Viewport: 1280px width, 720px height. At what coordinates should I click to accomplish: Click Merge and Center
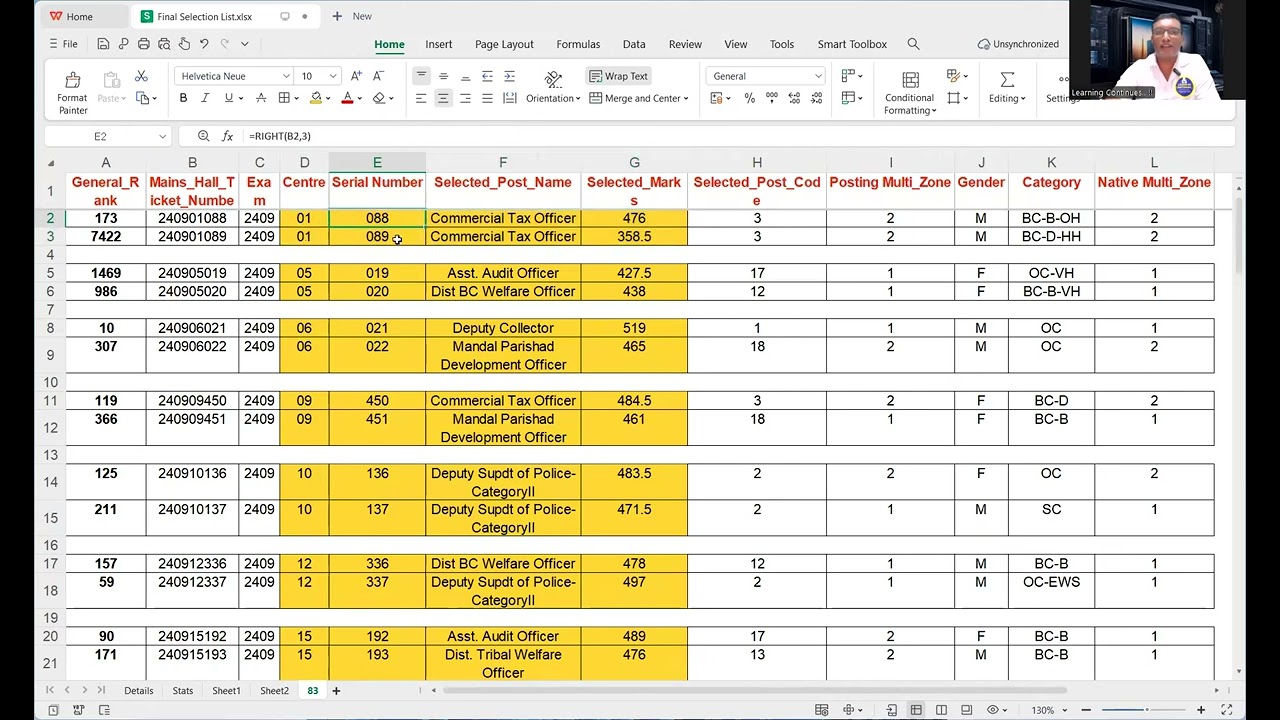[638, 98]
